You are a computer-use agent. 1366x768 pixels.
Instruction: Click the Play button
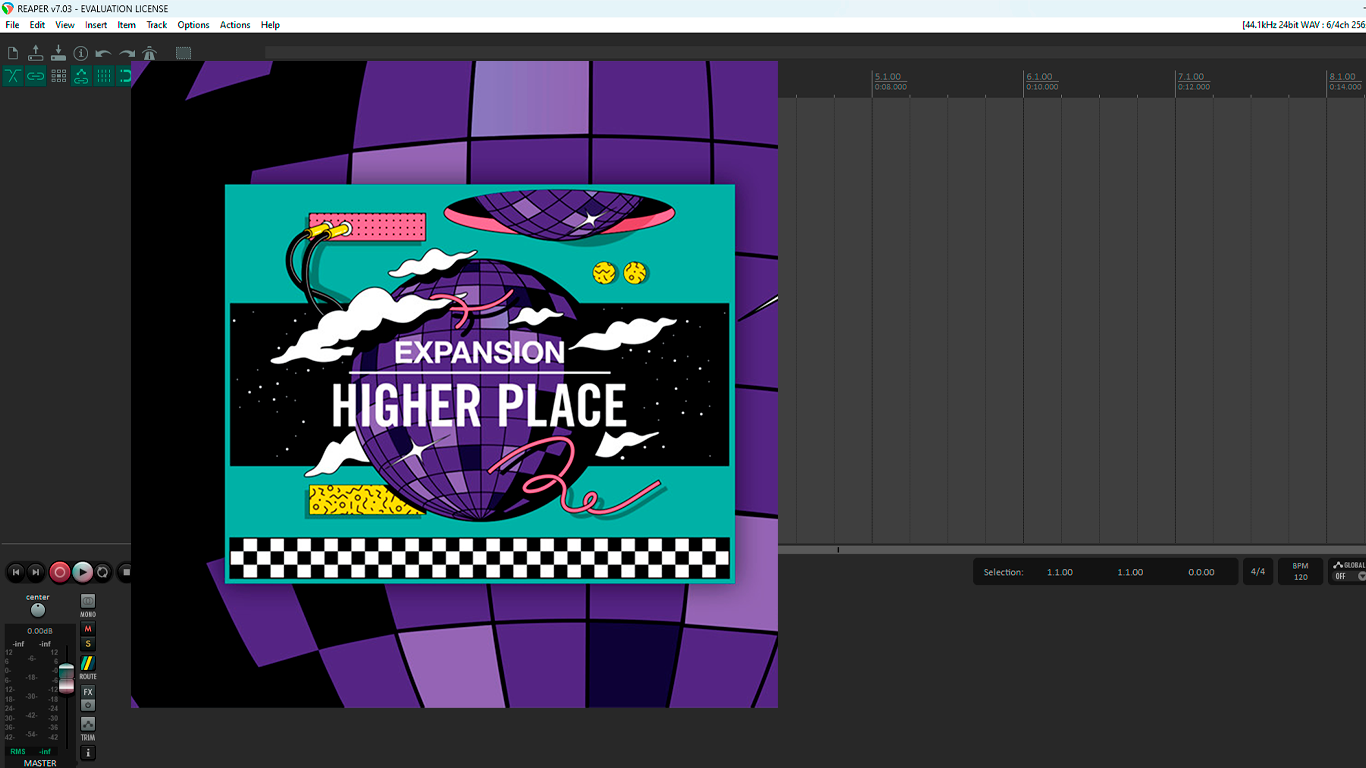point(83,572)
